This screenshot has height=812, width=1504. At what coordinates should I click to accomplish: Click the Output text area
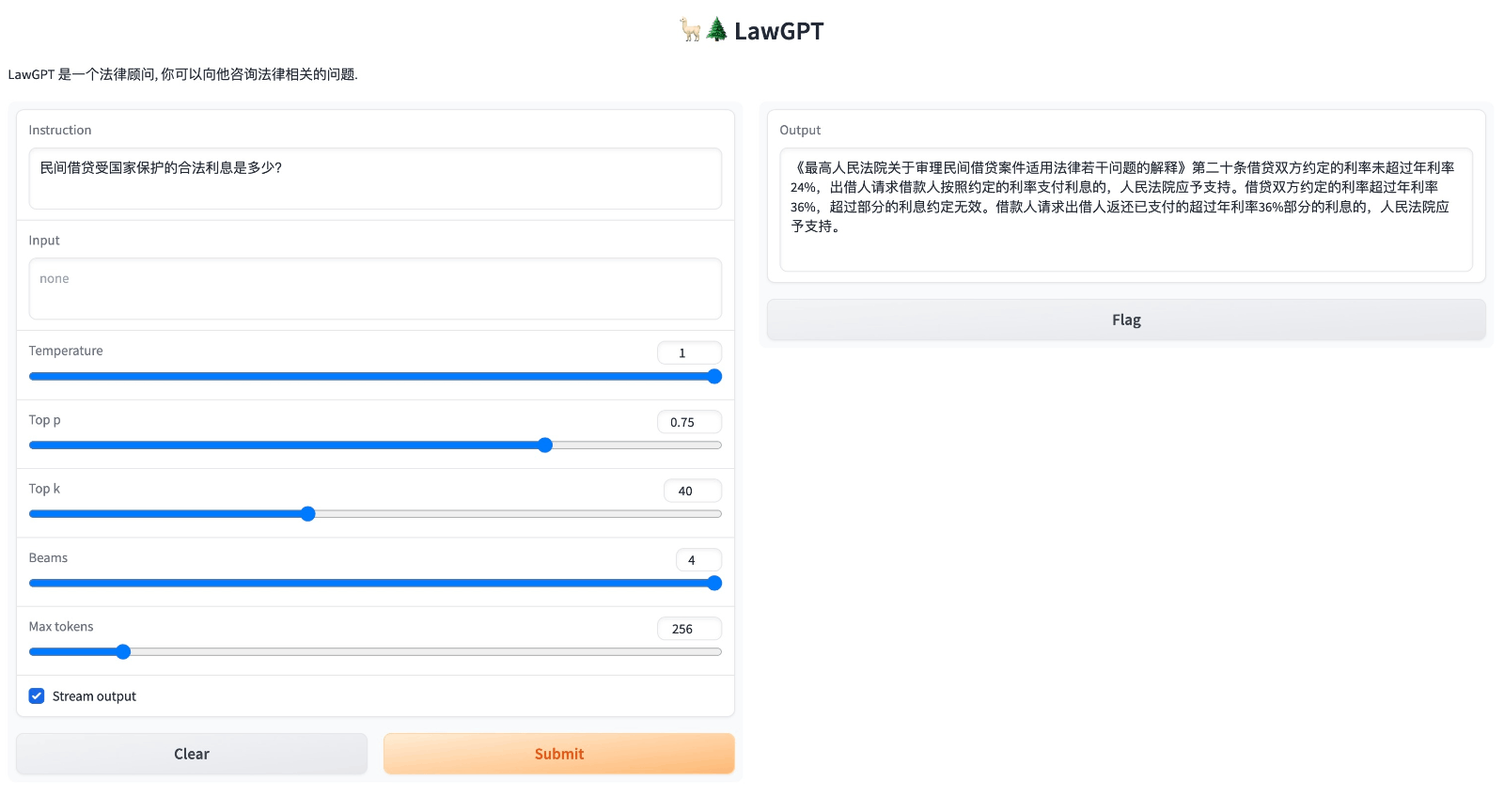(1126, 210)
